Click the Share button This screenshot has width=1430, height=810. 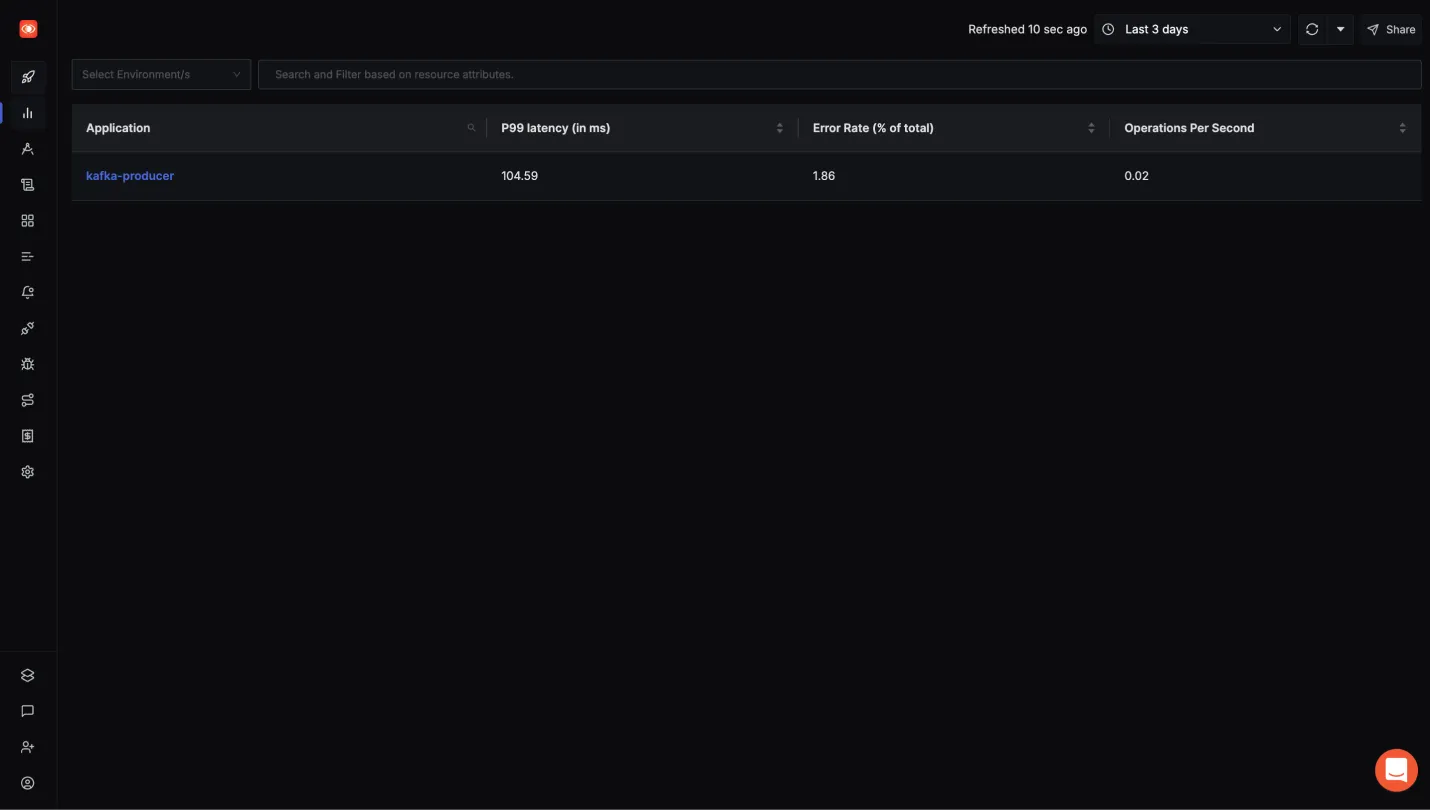click(1391, 29)
